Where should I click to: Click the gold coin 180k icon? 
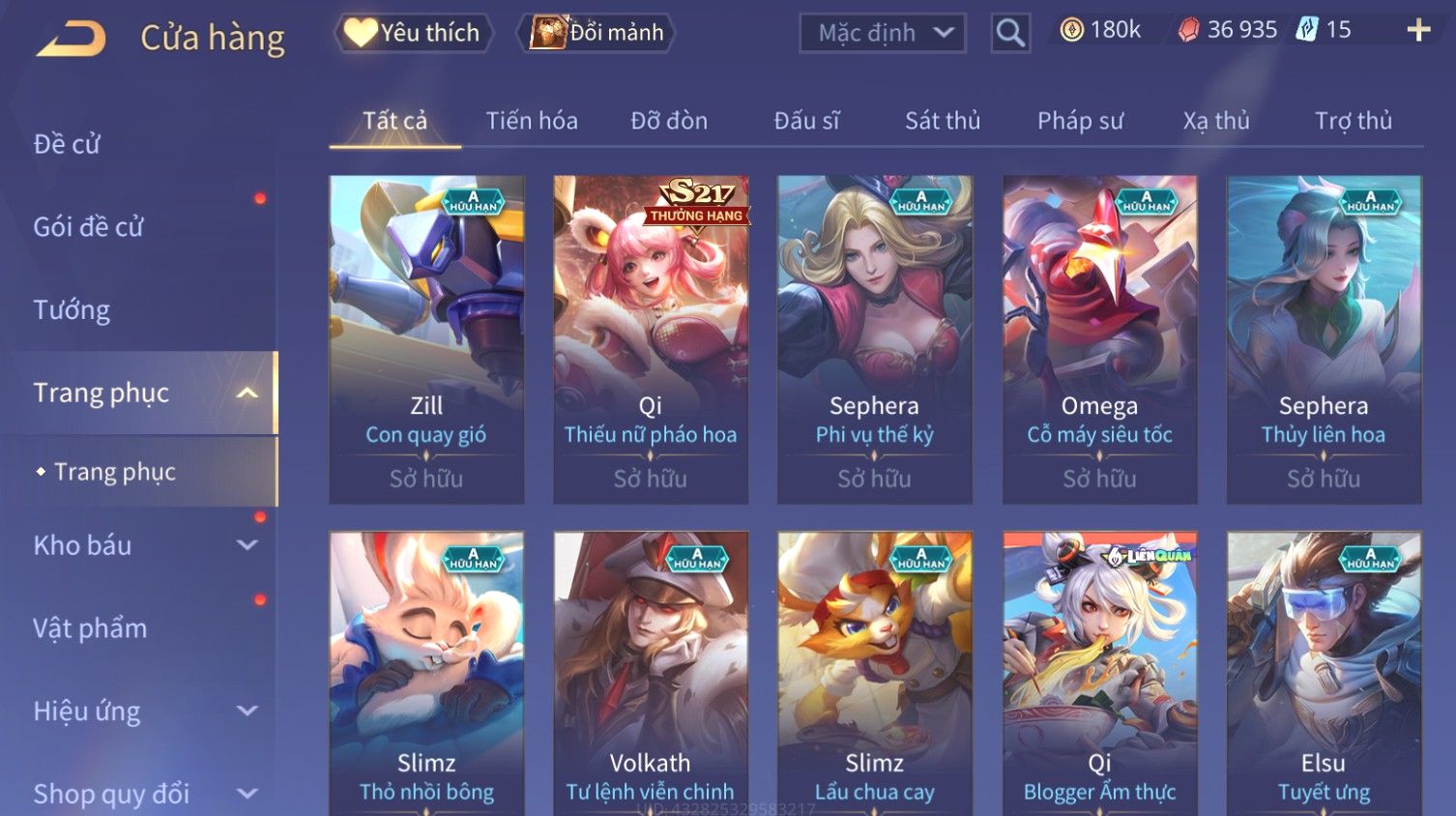(x=1071, y=30)
